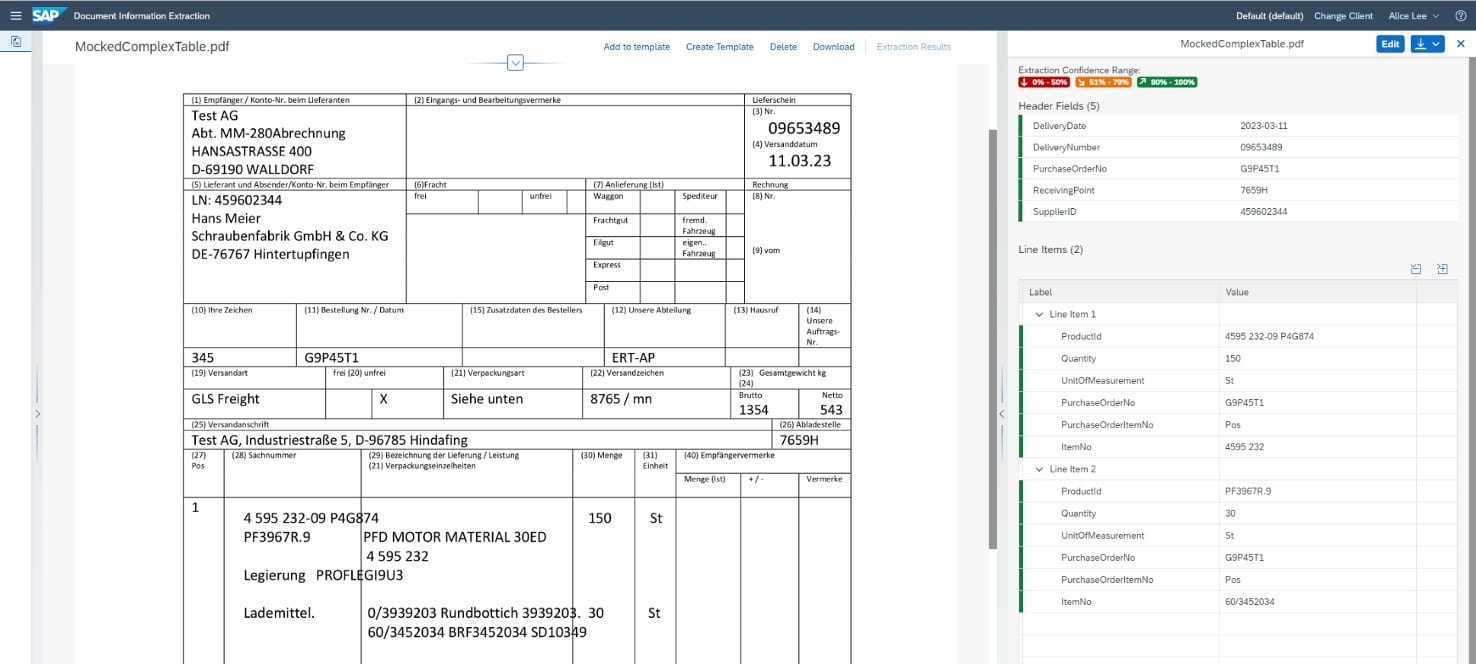Click ProductId value PF3967R.9
The height and width of the screenshot is (664, 1476).
tap(1247, 491)
